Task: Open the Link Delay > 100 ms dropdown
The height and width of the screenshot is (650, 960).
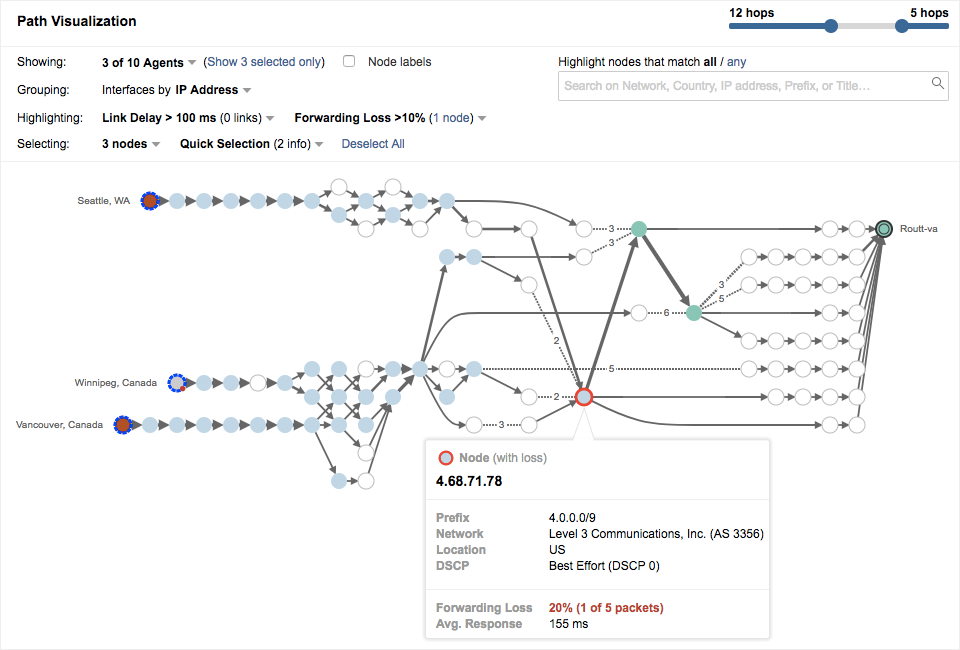Action: pos(188,118)
